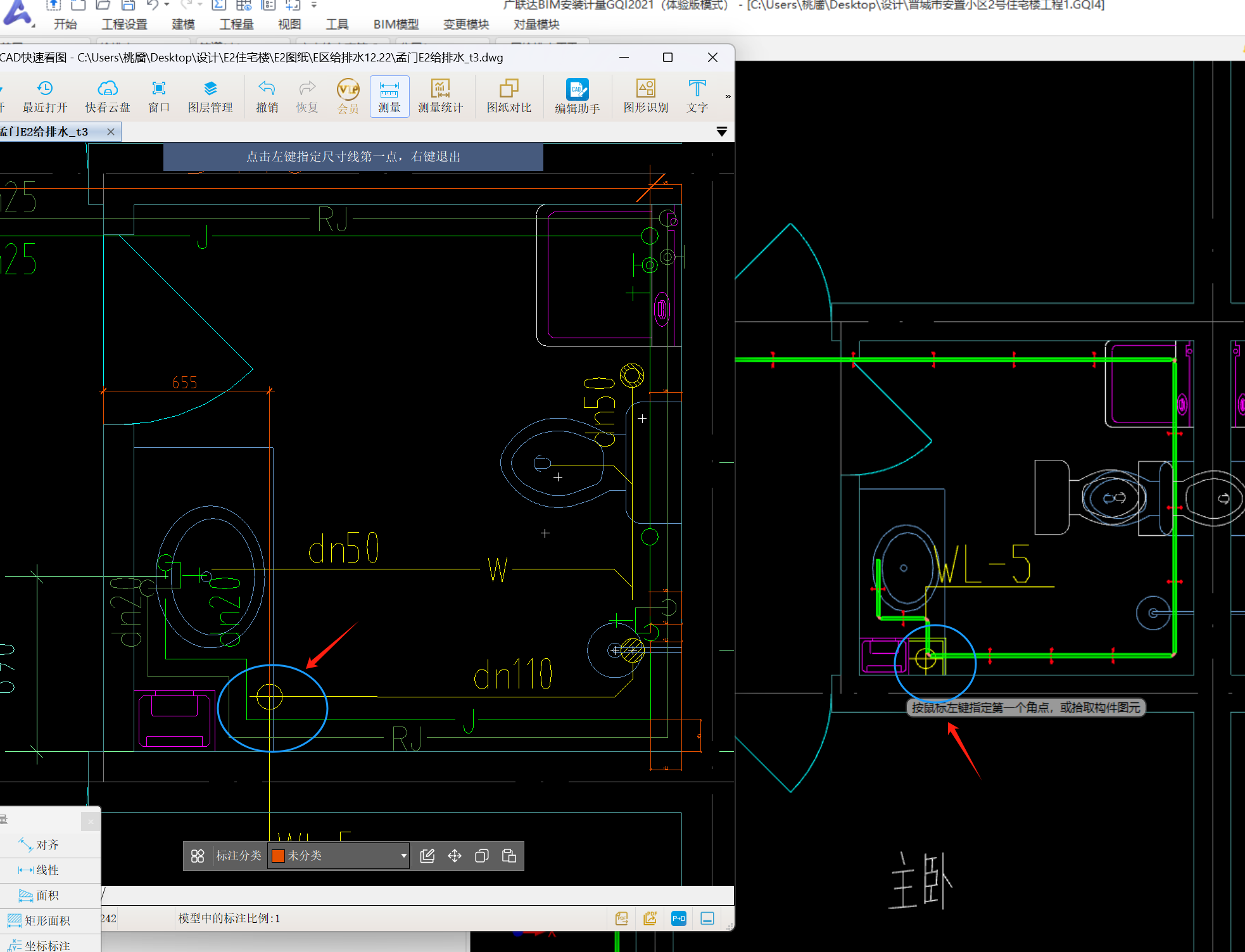The width and height of the screenshot is (1245, 952).
Task: Close the 孟门E2给排水_t3 drawing tab
Action: 111,132
